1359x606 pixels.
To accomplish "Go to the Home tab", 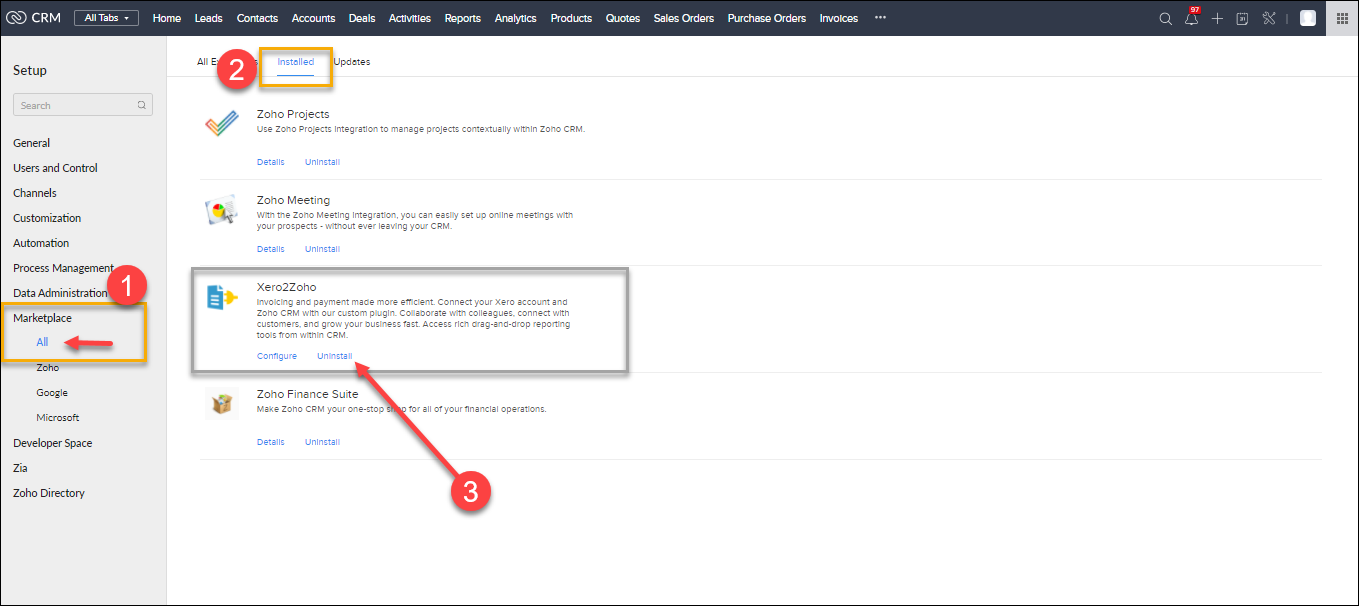I will (x=167, y=18).
